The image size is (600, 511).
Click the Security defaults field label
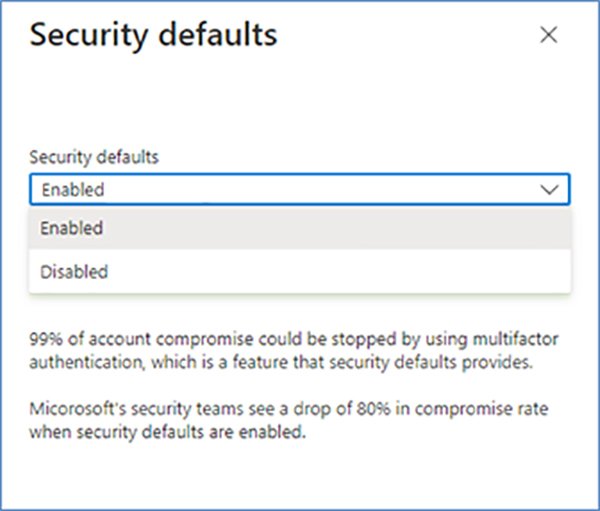pyautogui.click(x=94, y=157)
